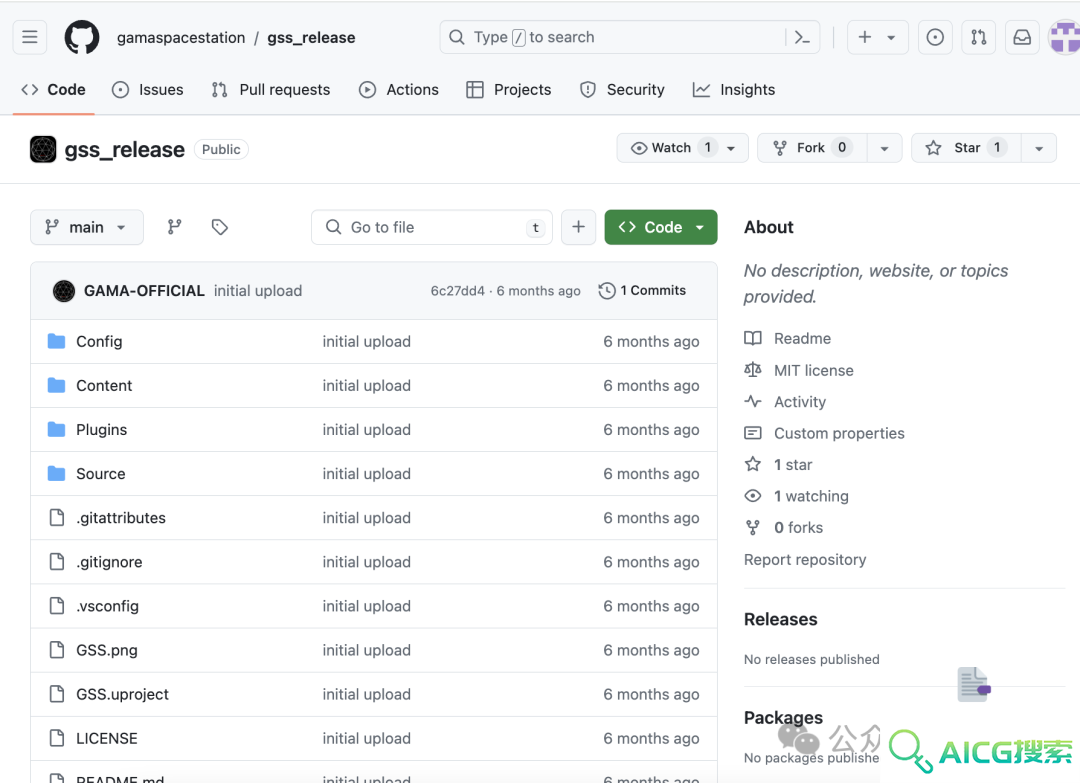Open the hamburger navigation menu
1080x783 pixels.
(30, 37)
